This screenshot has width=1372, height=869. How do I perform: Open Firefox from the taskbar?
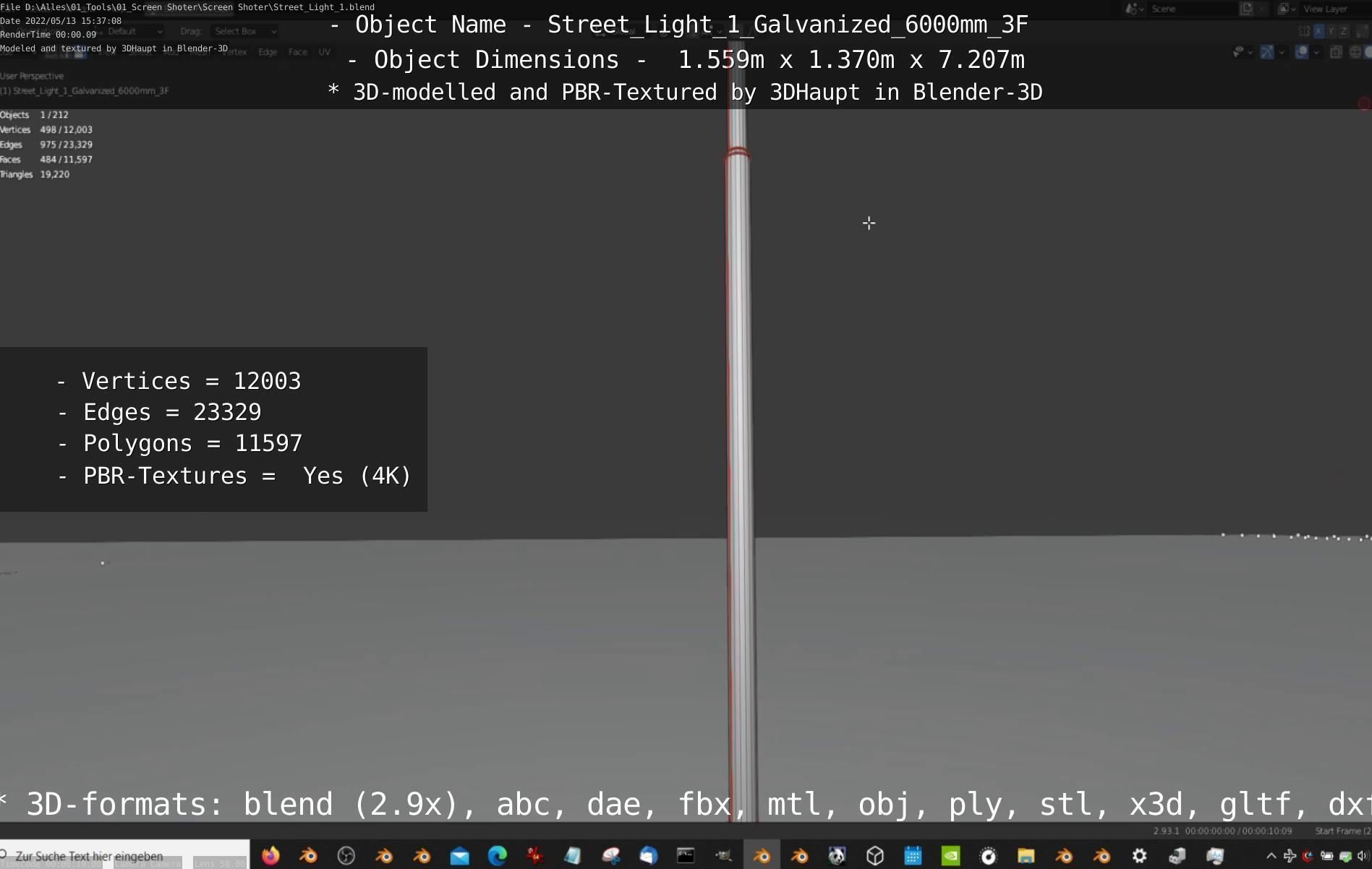tap(270, 856)
